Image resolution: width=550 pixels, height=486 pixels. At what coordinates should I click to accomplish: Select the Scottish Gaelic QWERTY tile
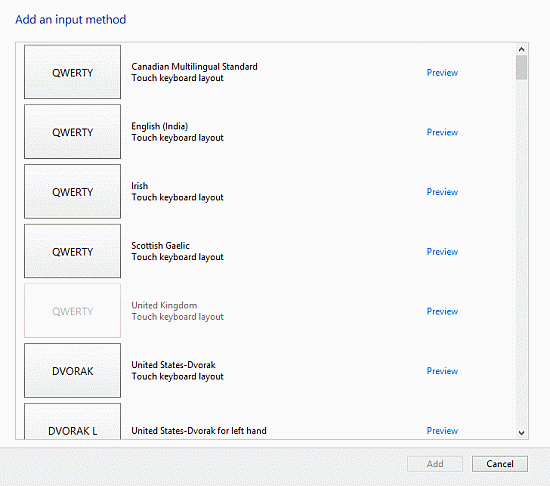pyautogui.click(x=72, y=251)
